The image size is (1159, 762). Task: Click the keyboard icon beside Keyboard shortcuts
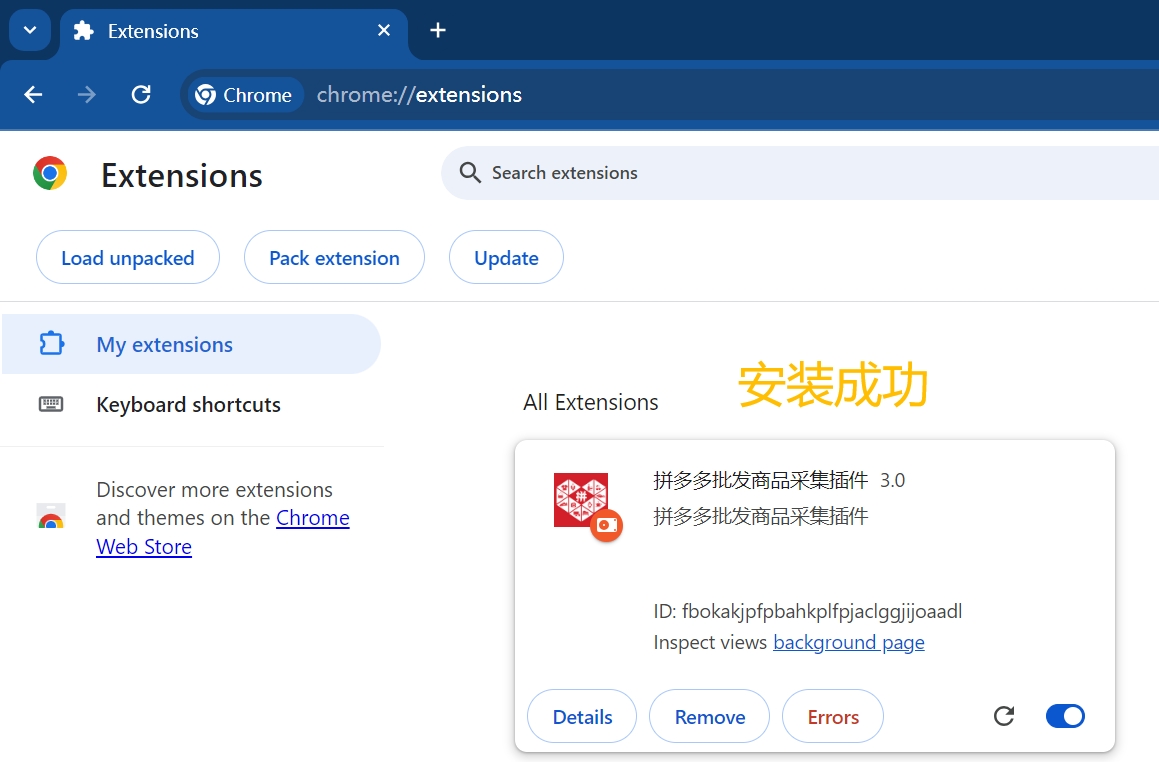click(51, 404)
